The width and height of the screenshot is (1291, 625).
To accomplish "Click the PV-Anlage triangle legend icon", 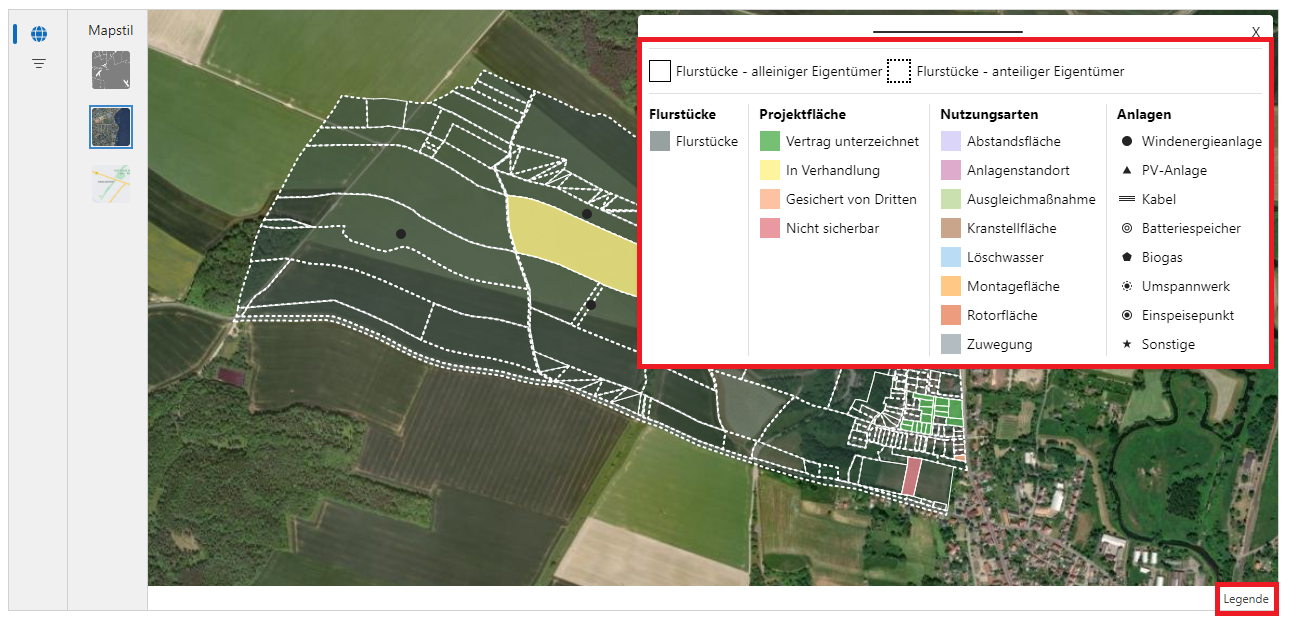I will point(1127,171).
